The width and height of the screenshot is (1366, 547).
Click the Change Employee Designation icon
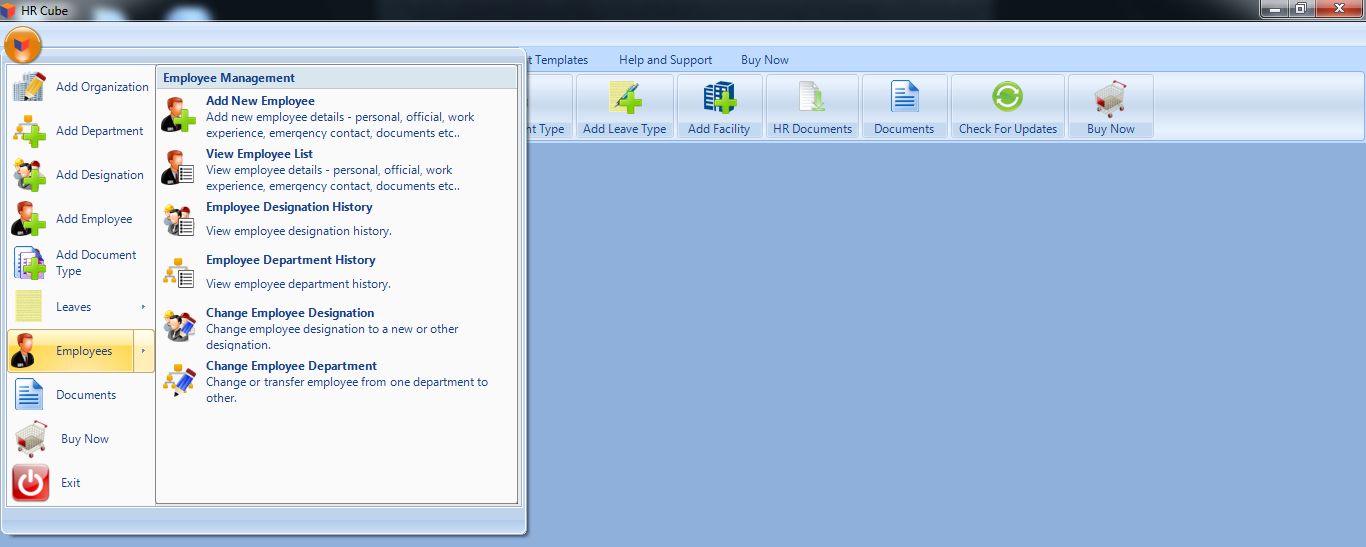(179, 327)
